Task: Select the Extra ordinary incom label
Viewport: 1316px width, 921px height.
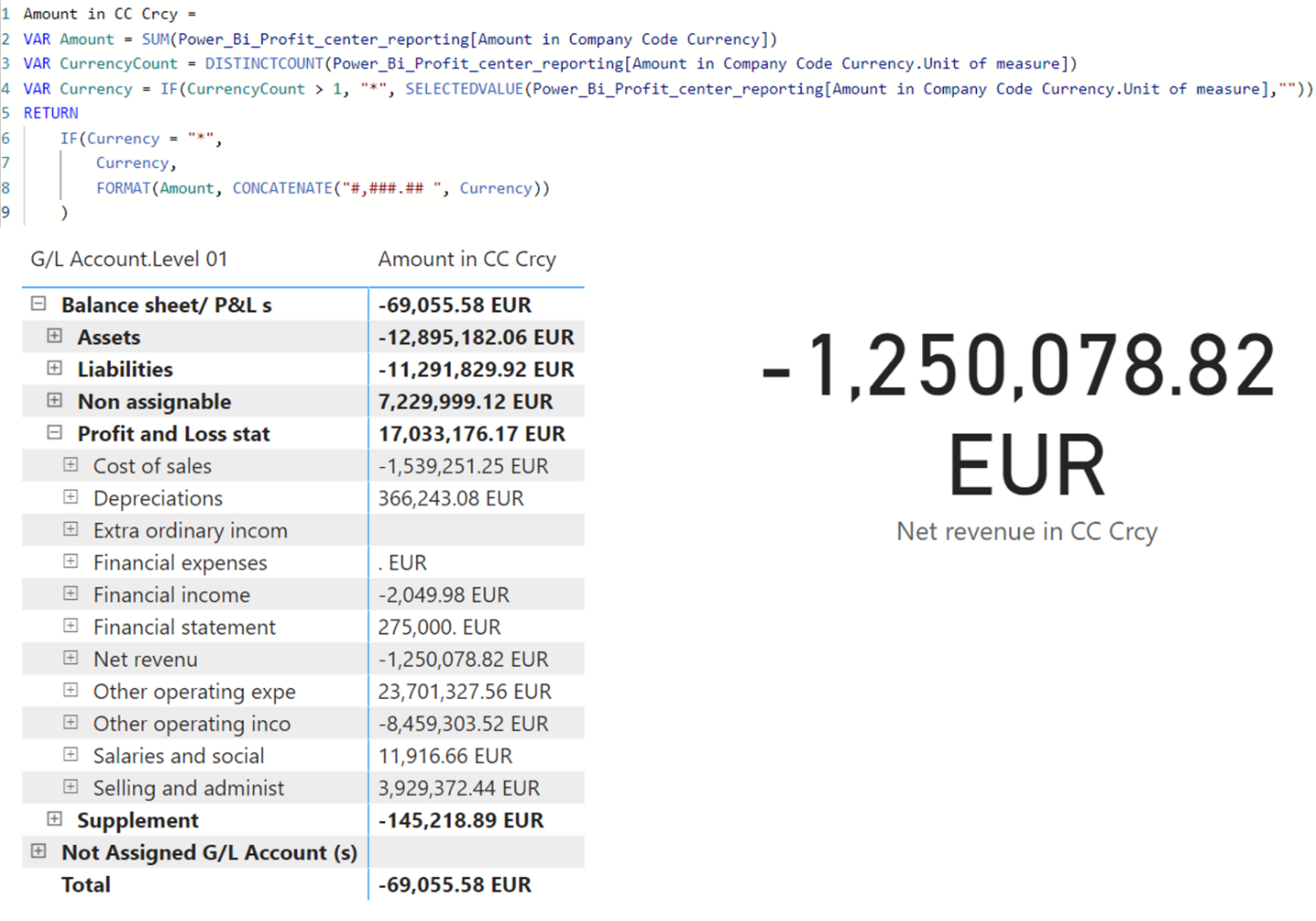Action: [x=190, y=531]
